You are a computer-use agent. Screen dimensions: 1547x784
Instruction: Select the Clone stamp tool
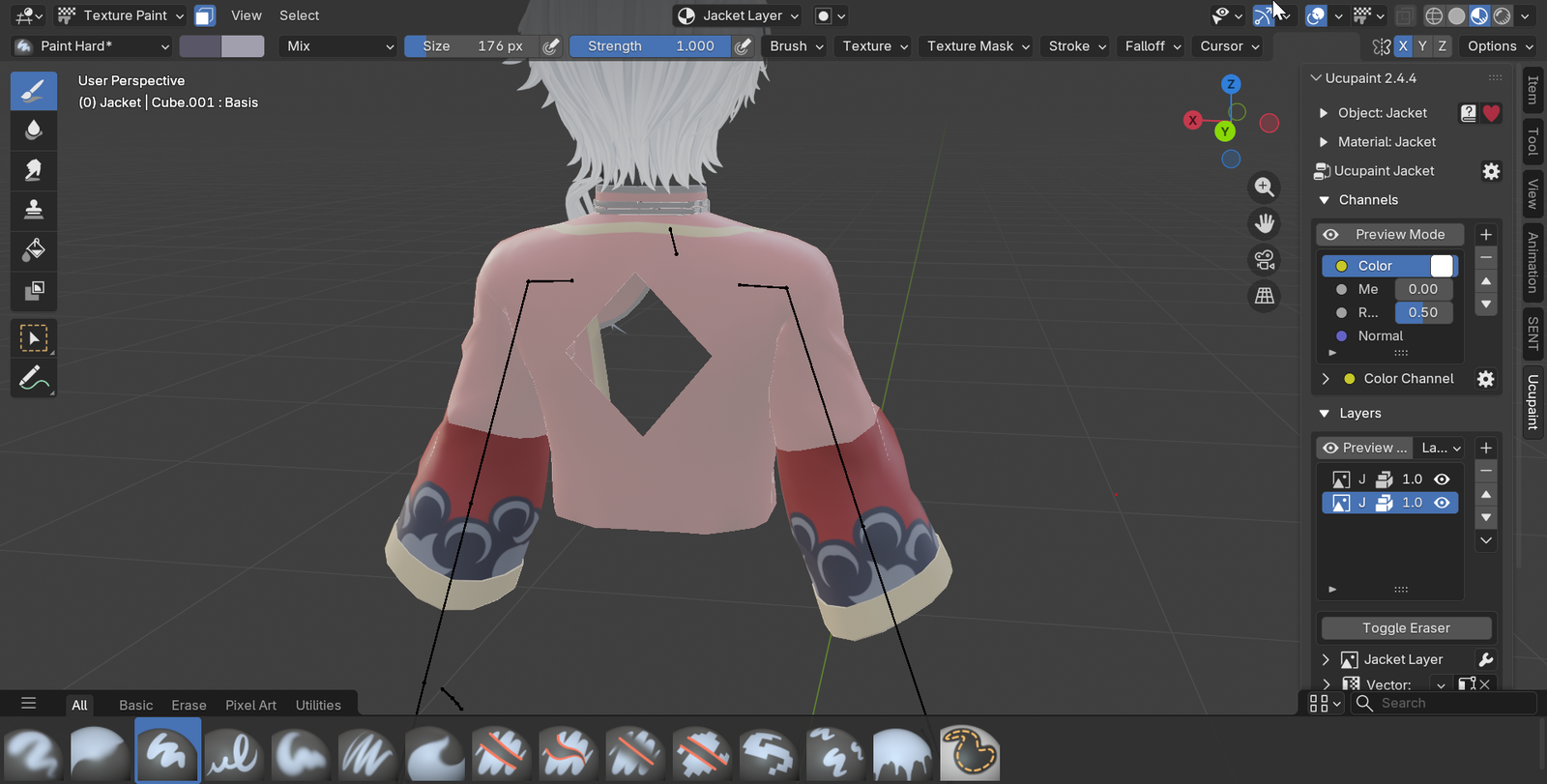pyautogui.click(x=34, y=210)
